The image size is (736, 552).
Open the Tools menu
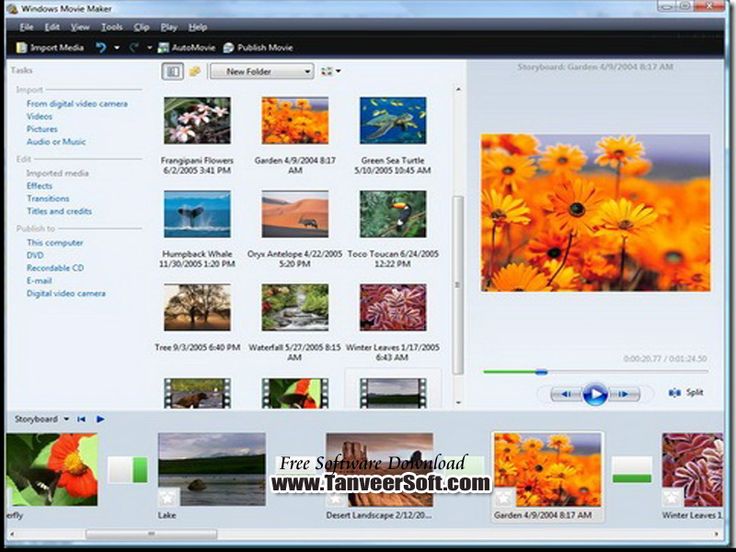[x=112, y=27]
